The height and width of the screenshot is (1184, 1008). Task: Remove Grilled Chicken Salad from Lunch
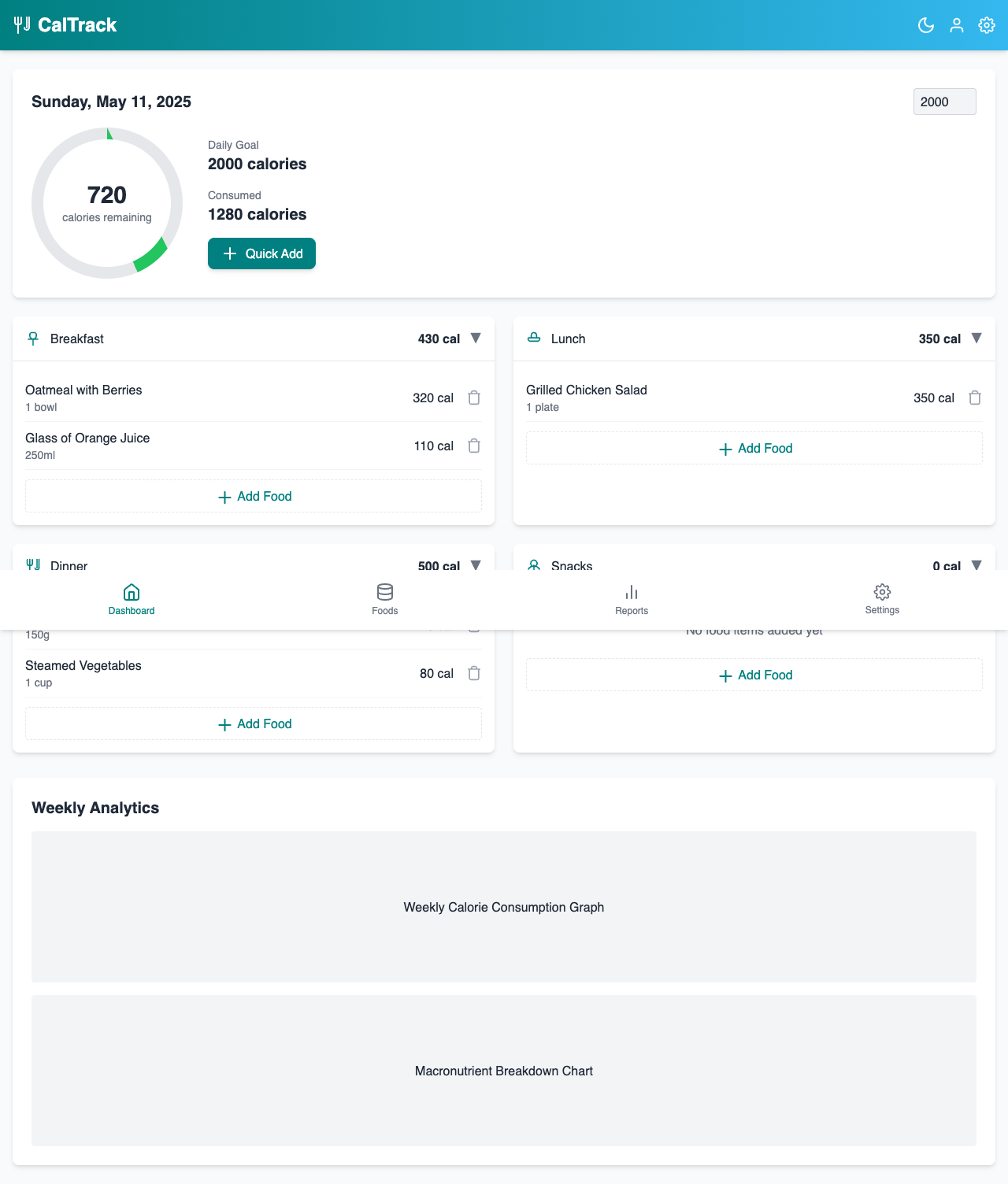coord(975,398)
